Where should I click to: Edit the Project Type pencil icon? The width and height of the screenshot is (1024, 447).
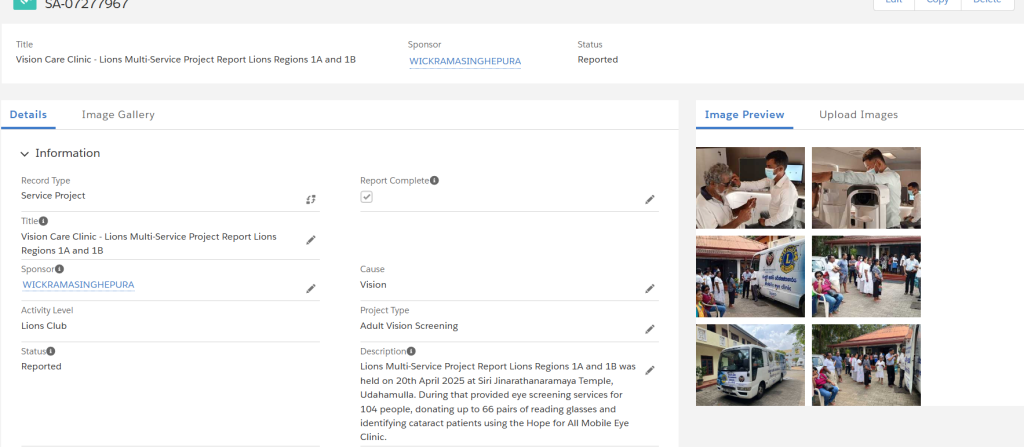coord(650,329)
